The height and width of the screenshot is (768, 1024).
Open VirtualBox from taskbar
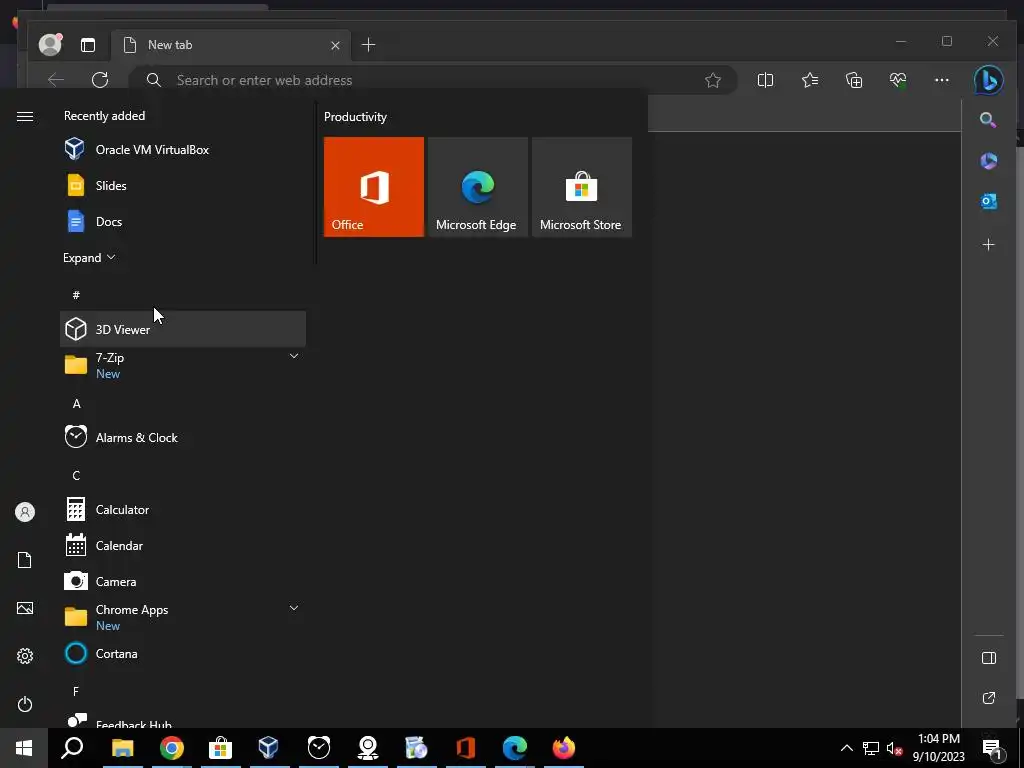tap(269, 748)
